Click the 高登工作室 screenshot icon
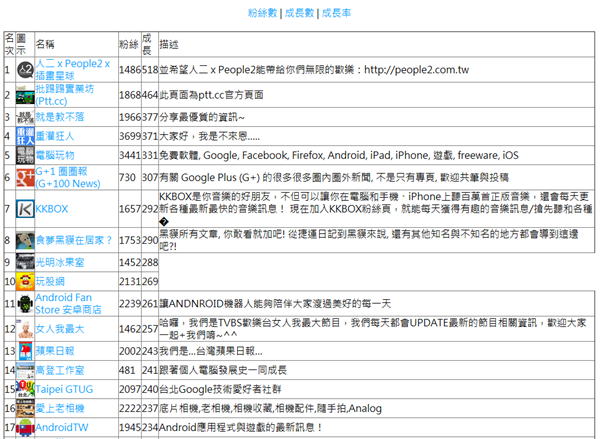 [25, 370]
